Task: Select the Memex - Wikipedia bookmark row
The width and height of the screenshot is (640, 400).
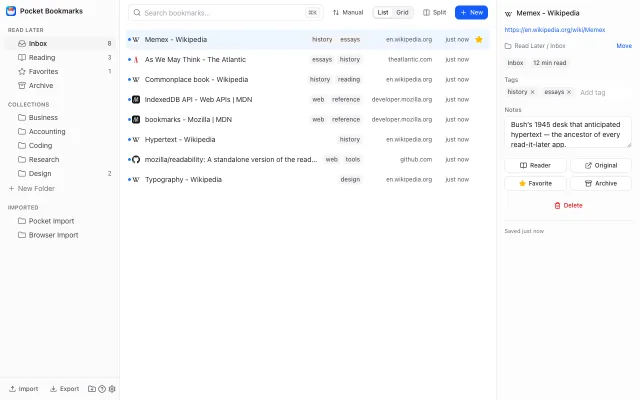Action: coord(307,40)
